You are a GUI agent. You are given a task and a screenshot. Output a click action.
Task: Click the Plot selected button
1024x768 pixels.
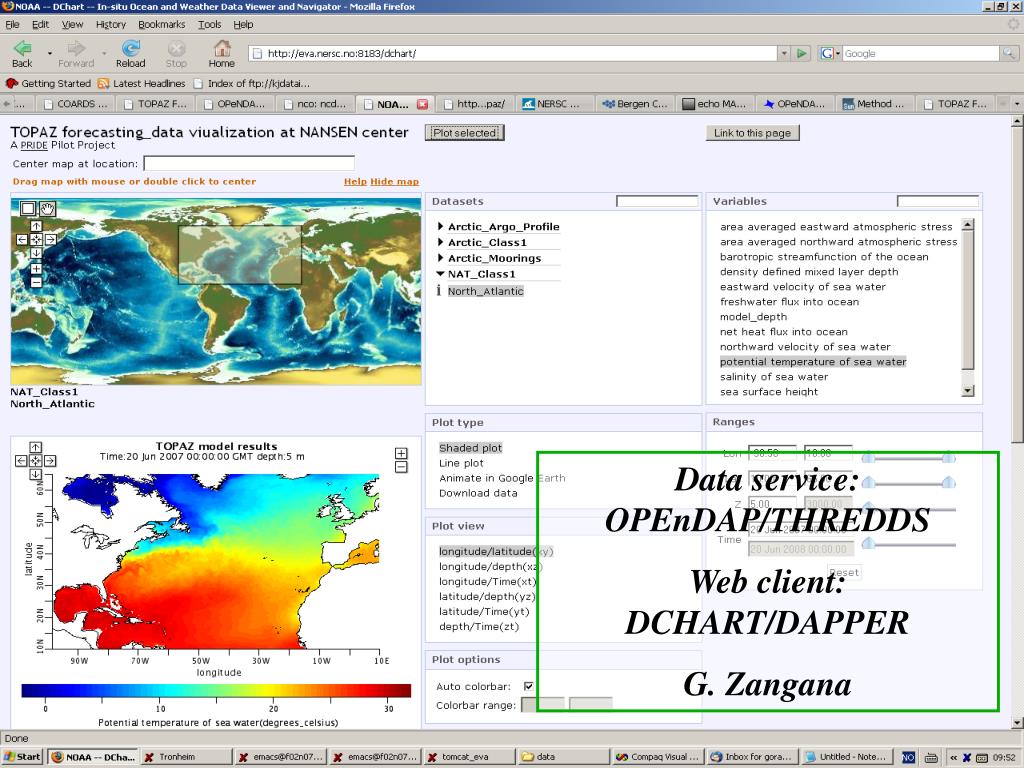coord(464,133)
